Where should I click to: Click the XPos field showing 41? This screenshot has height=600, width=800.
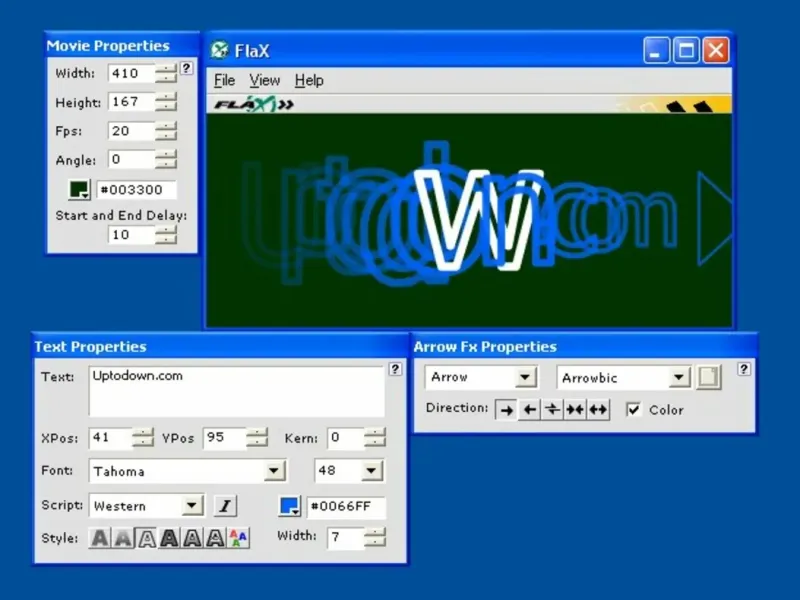pyautogui.click(x=111, y=438)
